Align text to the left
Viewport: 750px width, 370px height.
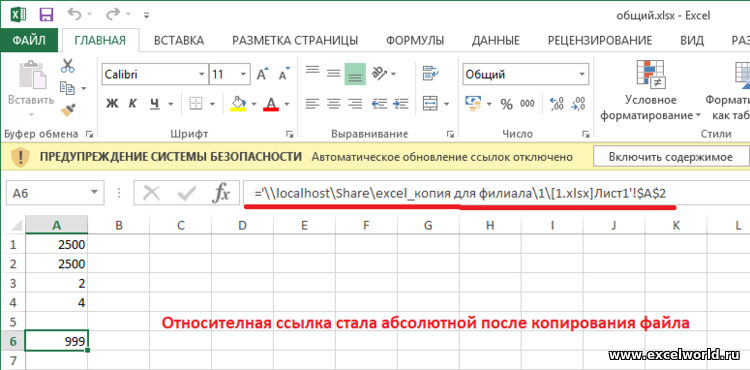click(x=312, y=103)
